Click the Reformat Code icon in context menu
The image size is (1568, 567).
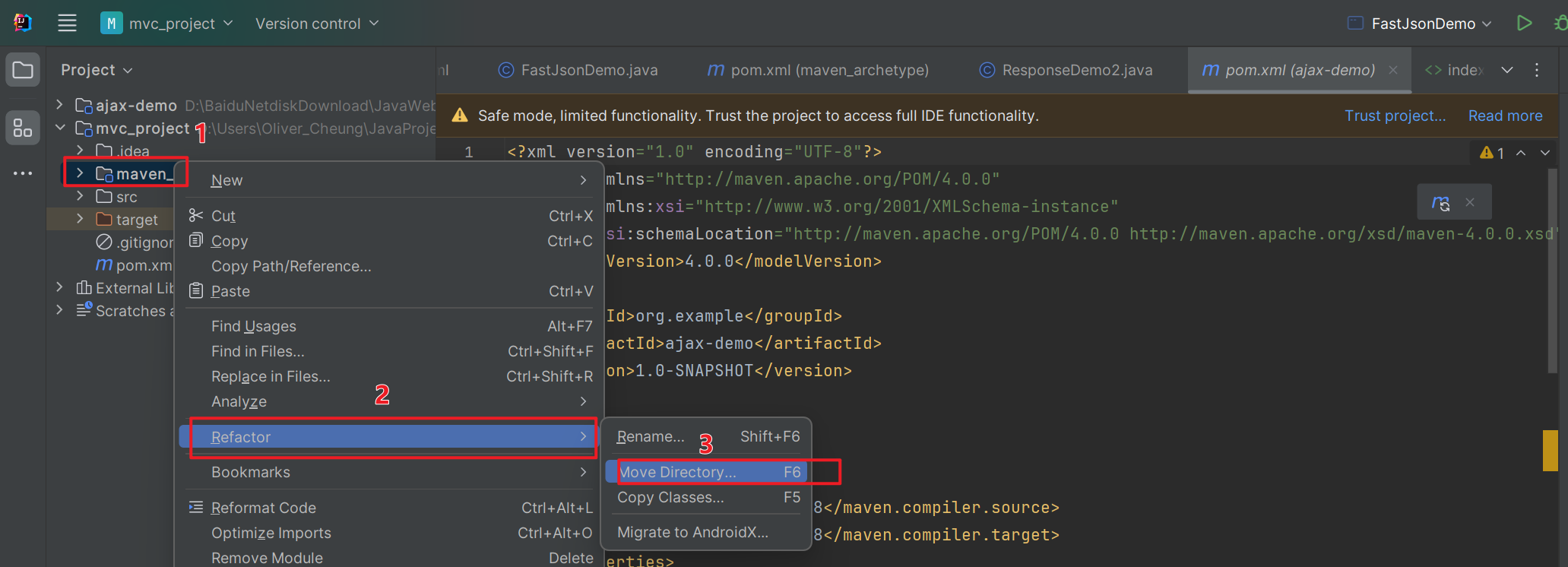pyautogui.click(x=196, y=507)
